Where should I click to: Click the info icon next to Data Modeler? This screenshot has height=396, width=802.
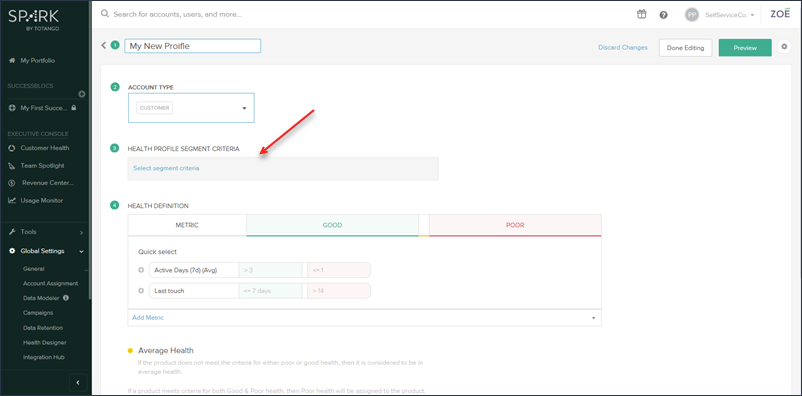66,298
